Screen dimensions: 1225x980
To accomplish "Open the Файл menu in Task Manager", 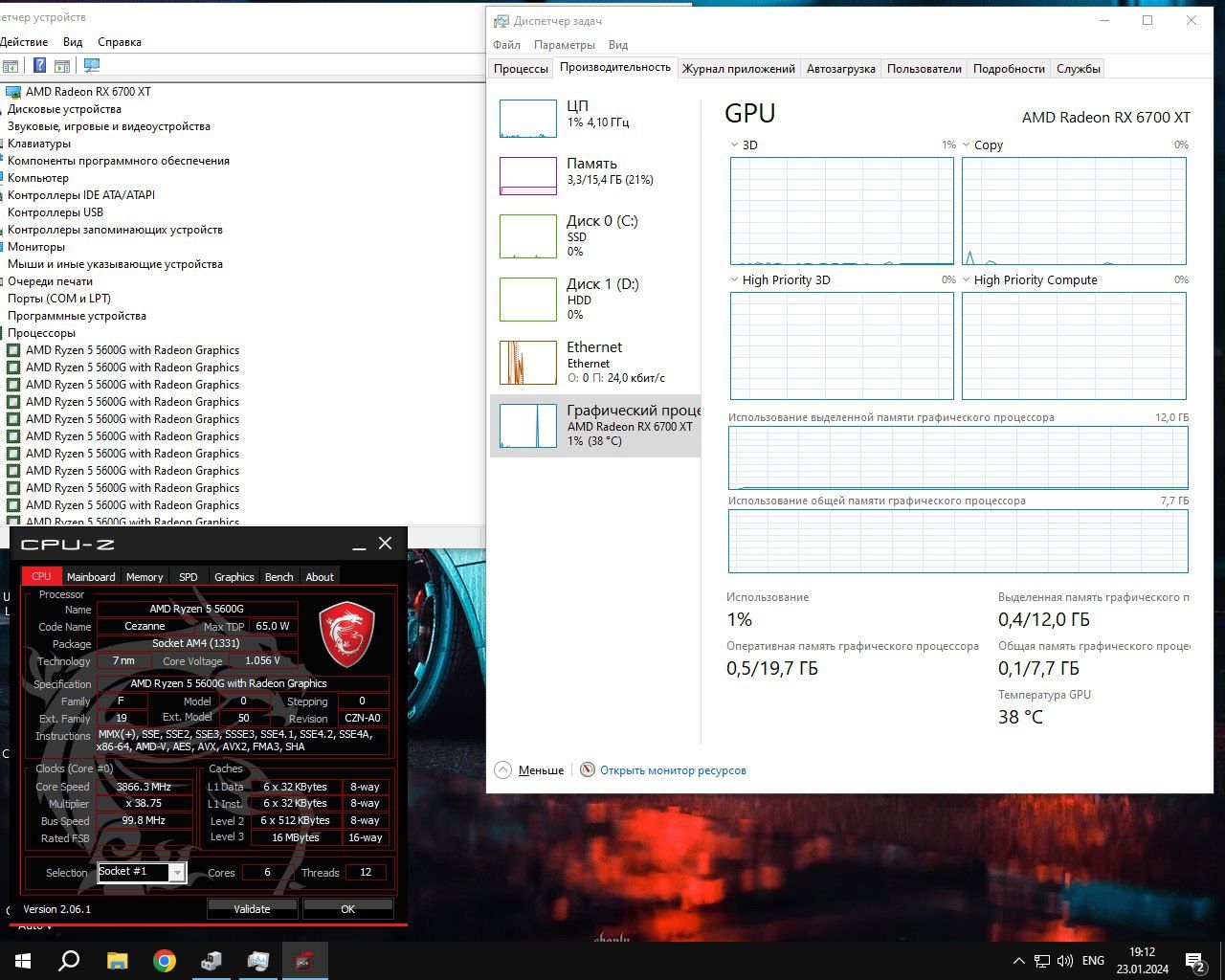I will click(506, 45).
